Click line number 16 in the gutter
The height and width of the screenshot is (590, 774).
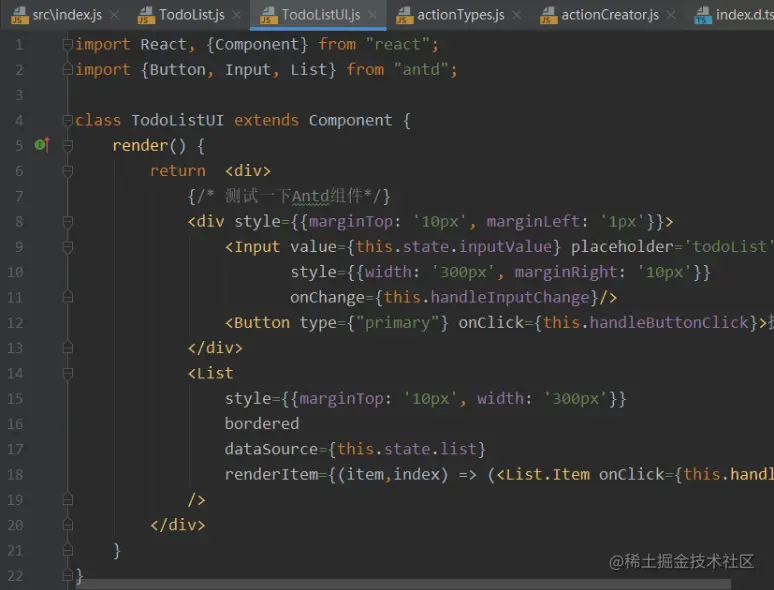(15, 424)
